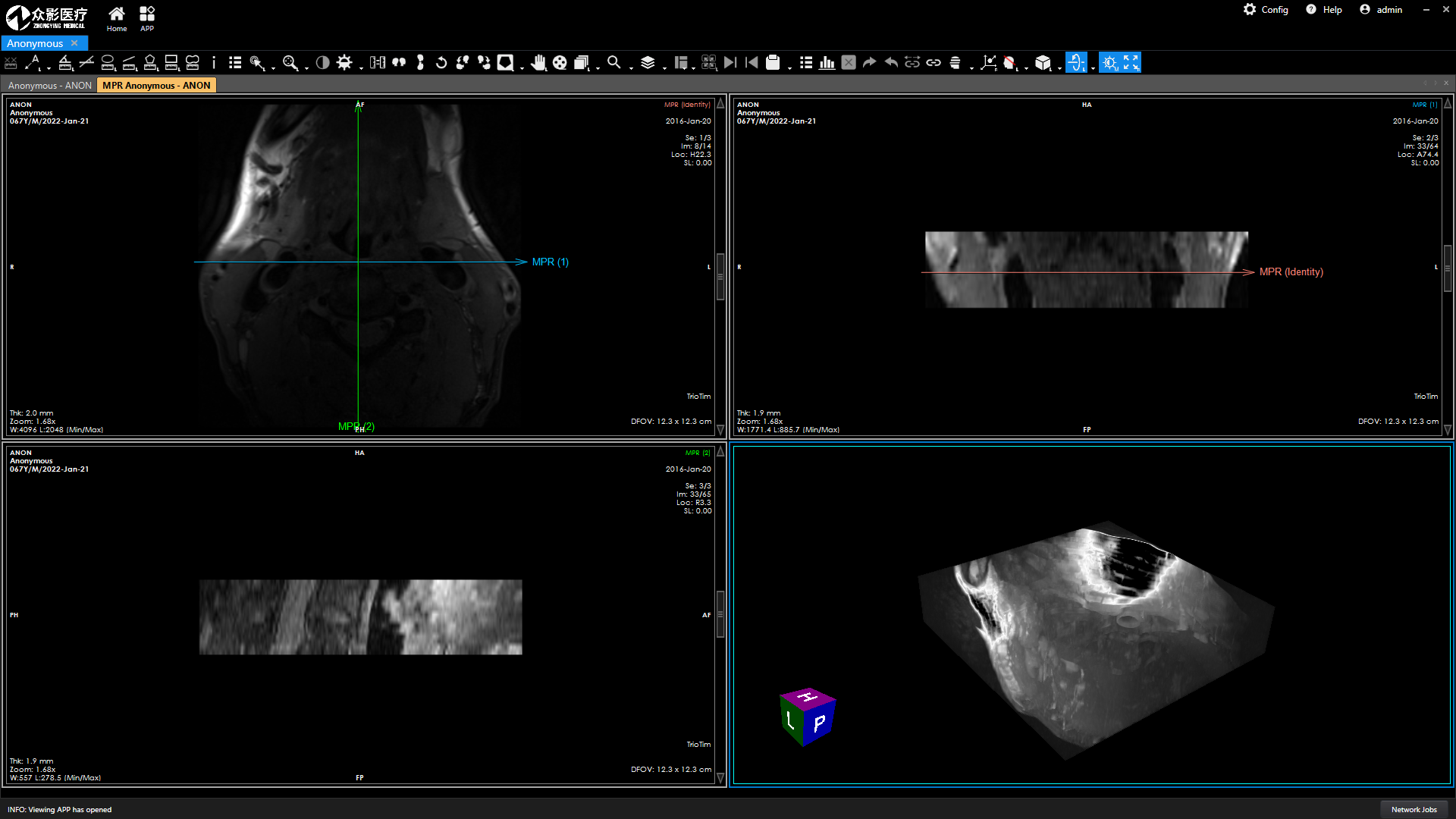Expand the zoom tool dropdown arrow
1456x819 pixels.
(x=306, y=67)
